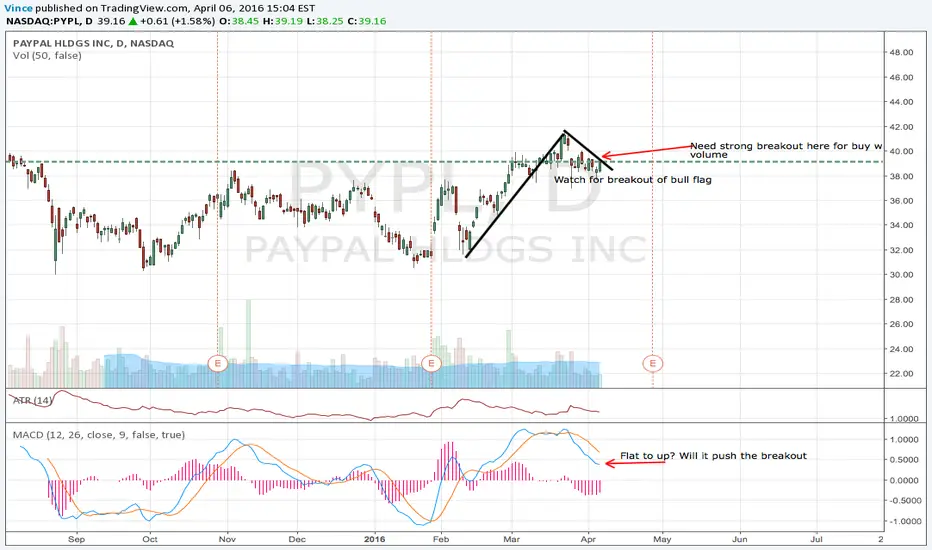The image size is (932, 550).
Task: Select the 'Flat to up?' MACD annotation
Action: pyautogui.click(x=713, y=456)
